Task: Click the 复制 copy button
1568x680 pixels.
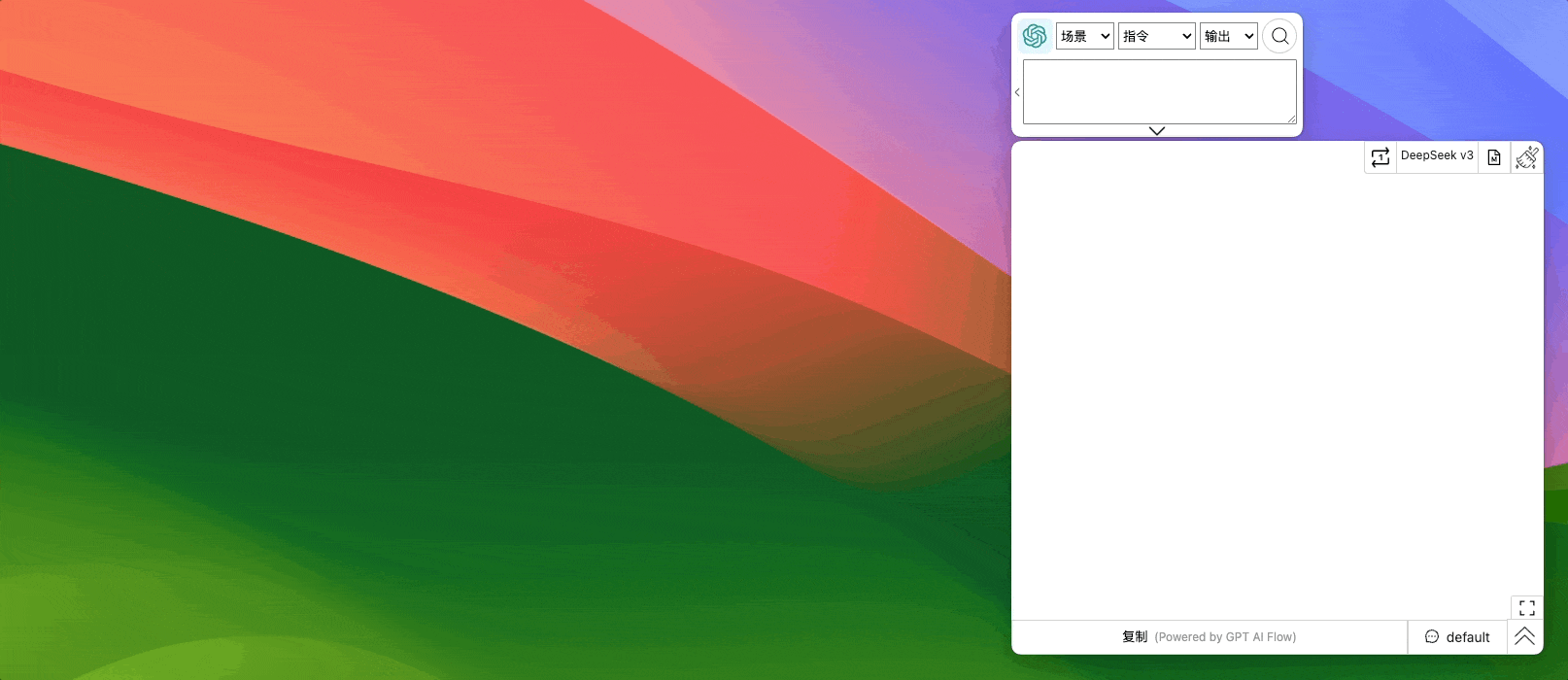Action: [x=1209, y=637]
